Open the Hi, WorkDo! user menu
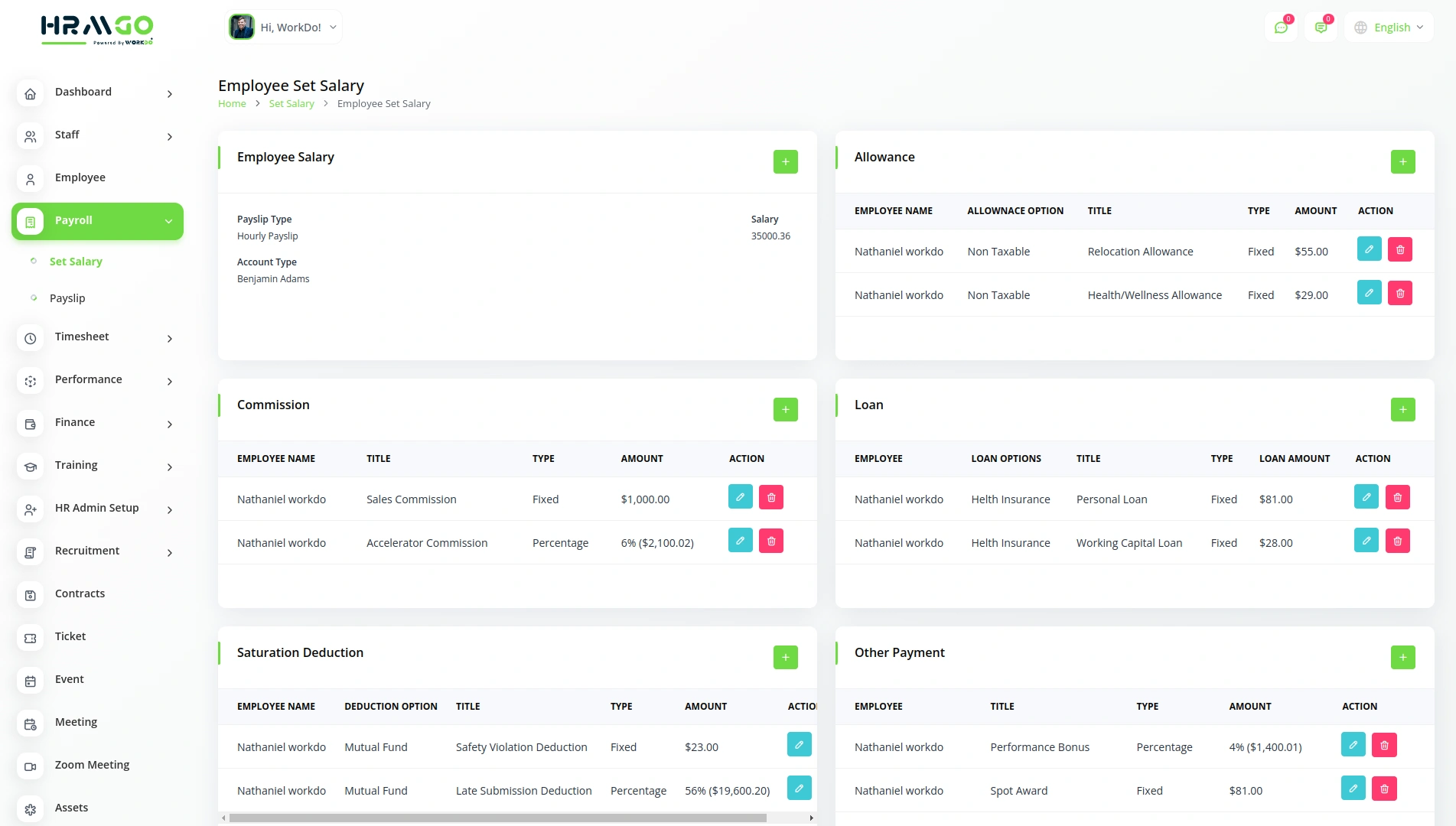This screenshot has width=1456, height=826. coord(284,28)
